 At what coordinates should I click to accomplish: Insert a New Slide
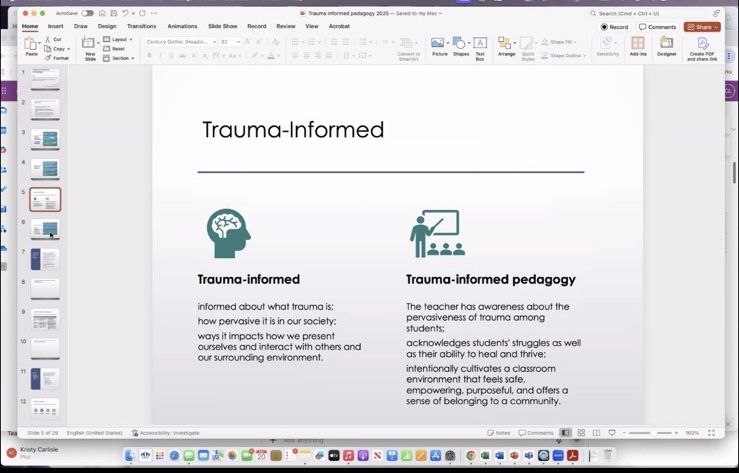pyautogui.click(x=89, y=46)
